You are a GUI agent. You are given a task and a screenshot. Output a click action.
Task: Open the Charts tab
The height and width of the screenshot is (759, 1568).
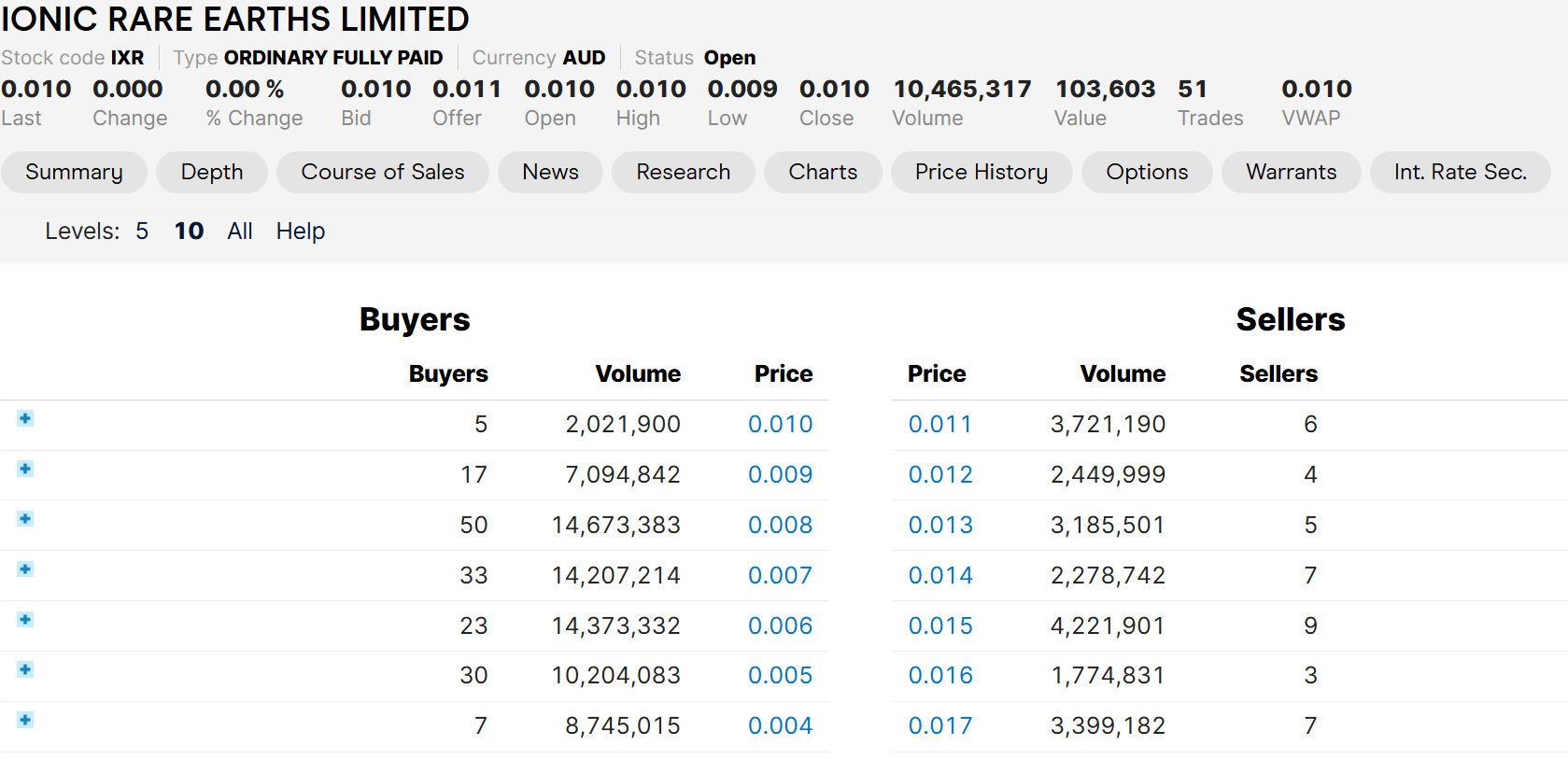[x=822, y=173]
